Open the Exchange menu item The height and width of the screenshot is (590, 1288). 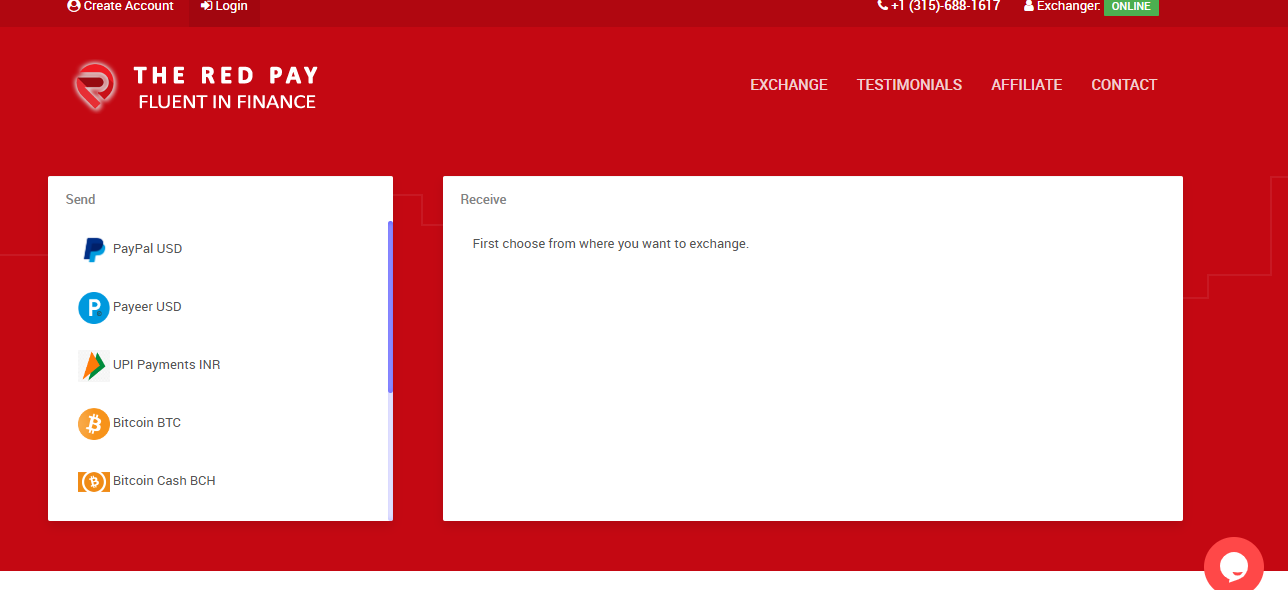click(x=789, y=85)
